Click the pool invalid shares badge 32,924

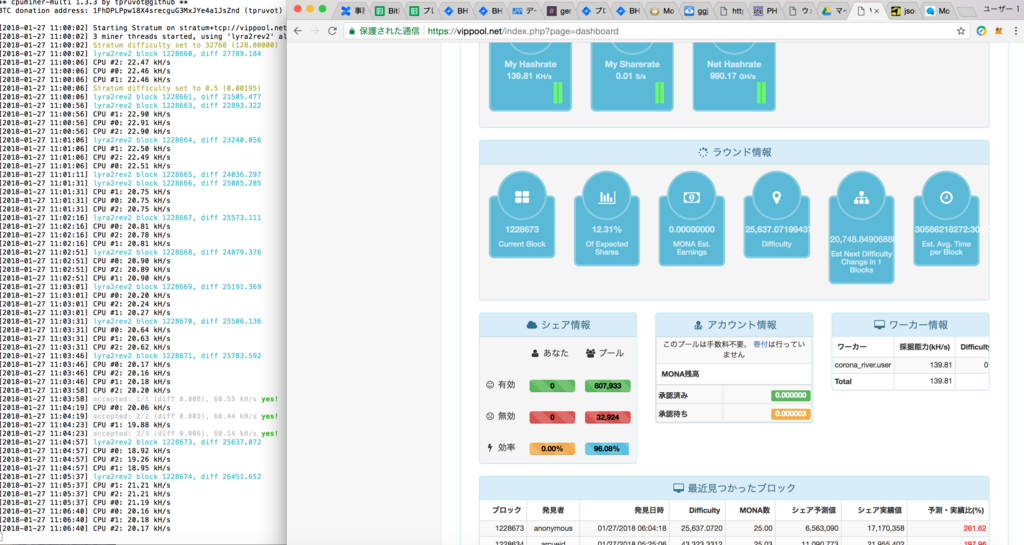pos(607,417)
